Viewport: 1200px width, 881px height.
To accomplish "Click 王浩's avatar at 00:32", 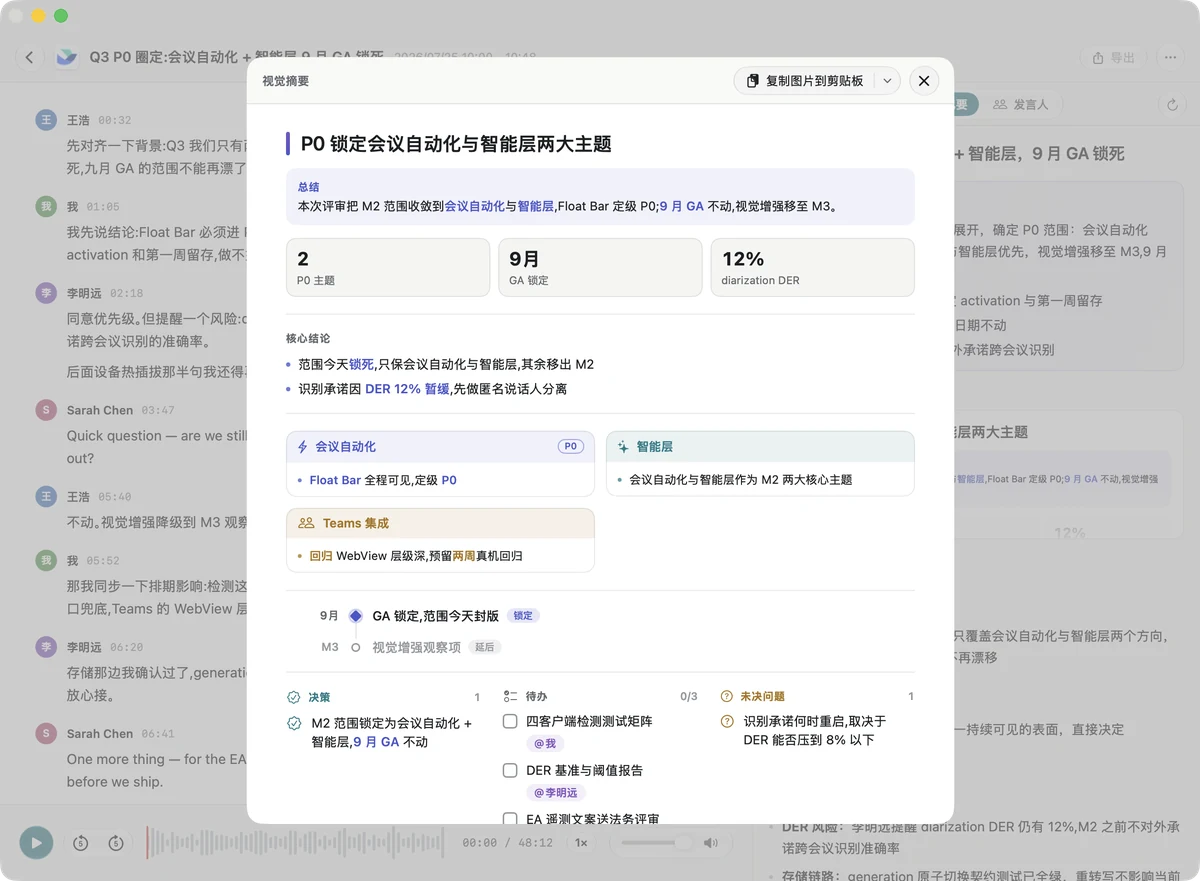I will coord(46,120).
